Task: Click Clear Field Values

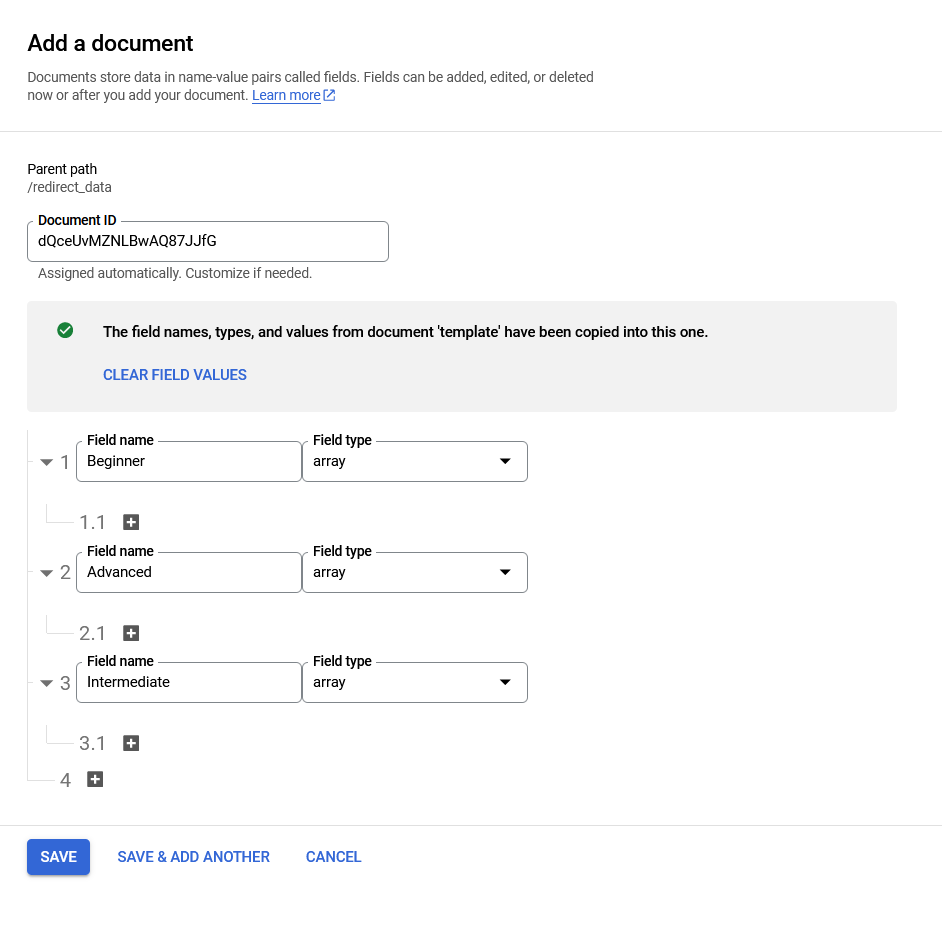Action: [x=175, y=375]
